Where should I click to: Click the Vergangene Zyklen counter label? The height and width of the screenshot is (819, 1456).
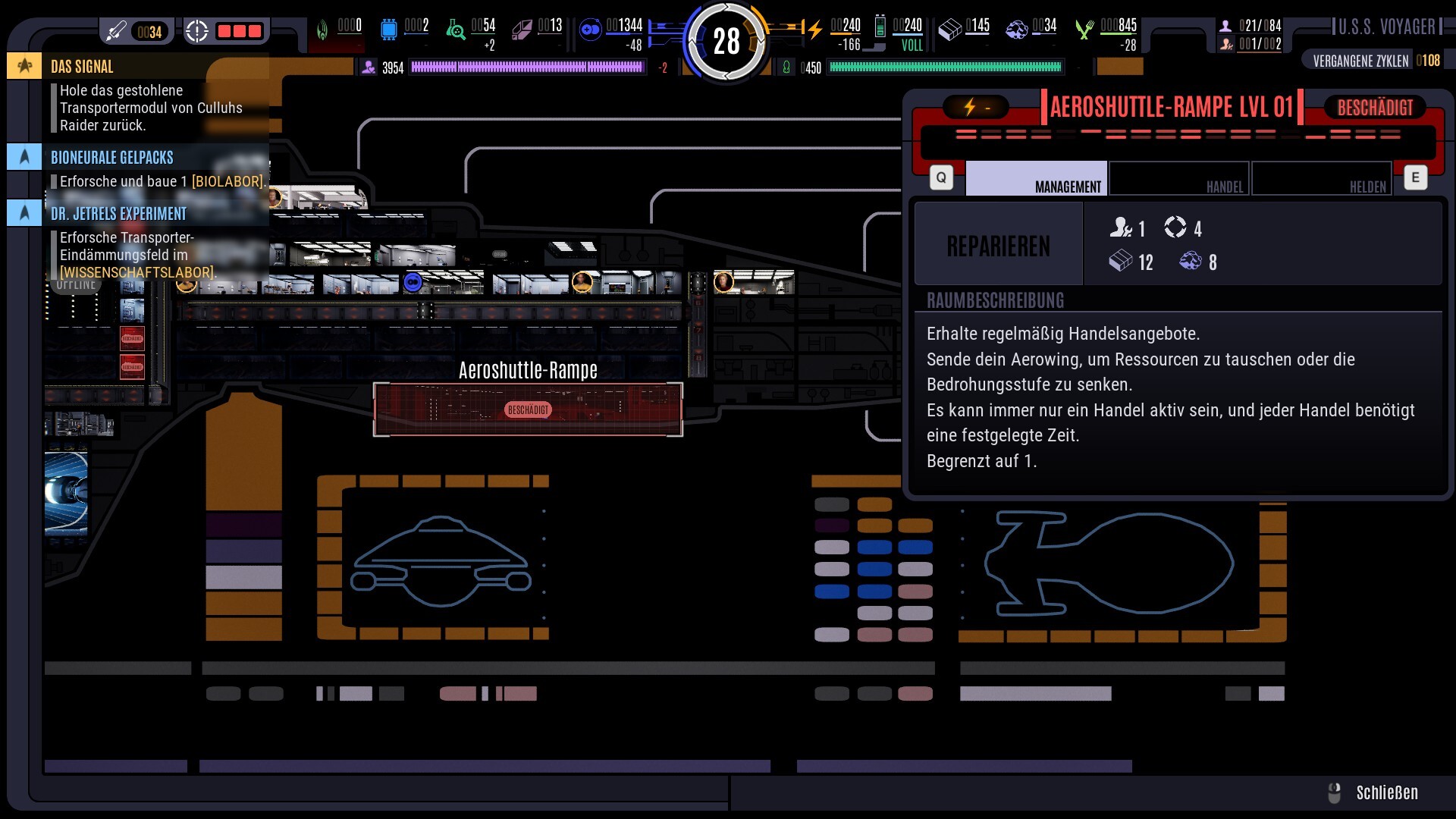(x=1360, y=61)
